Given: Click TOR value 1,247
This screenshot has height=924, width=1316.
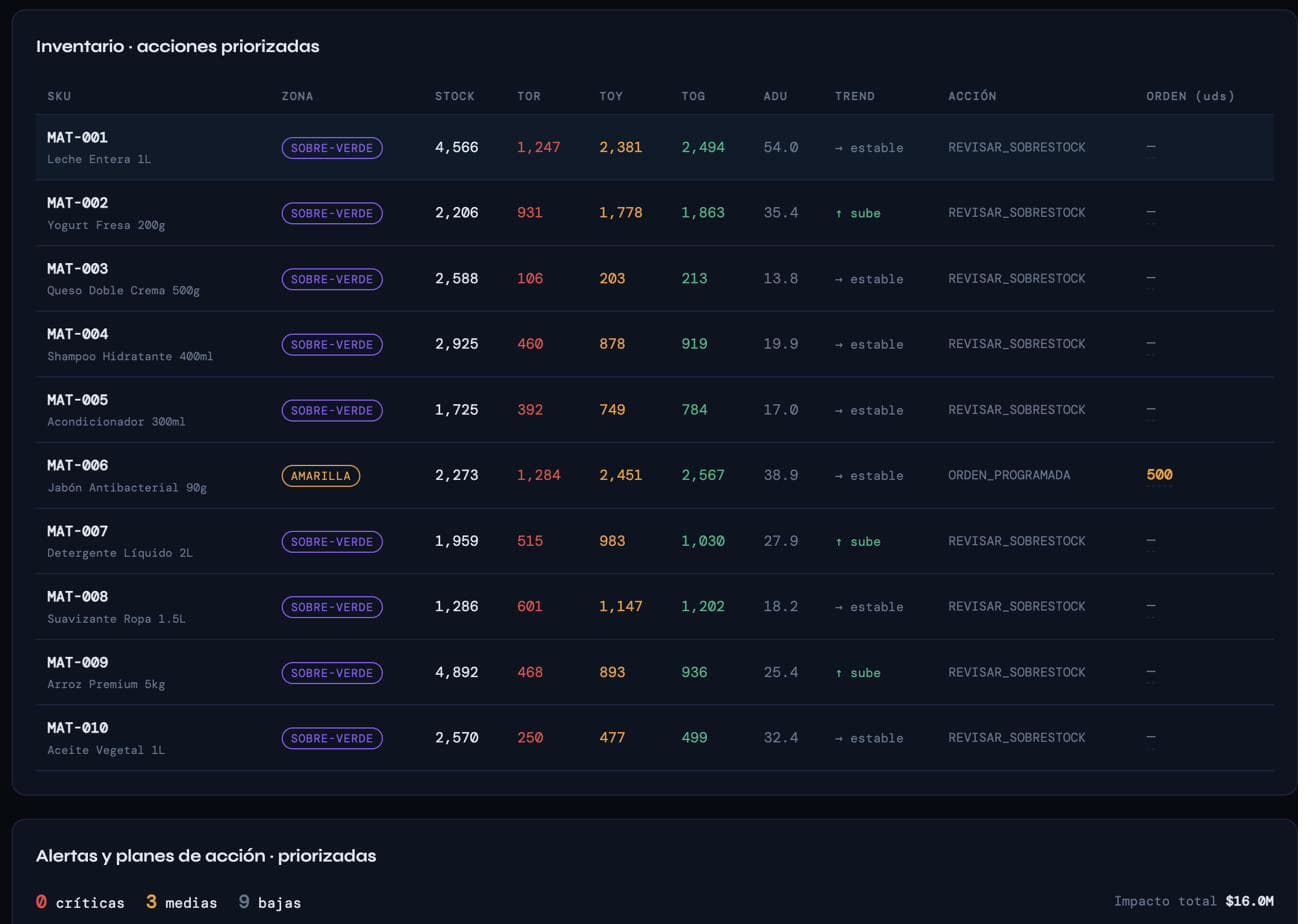Looking at the screenshot, I should click(539, 147).
